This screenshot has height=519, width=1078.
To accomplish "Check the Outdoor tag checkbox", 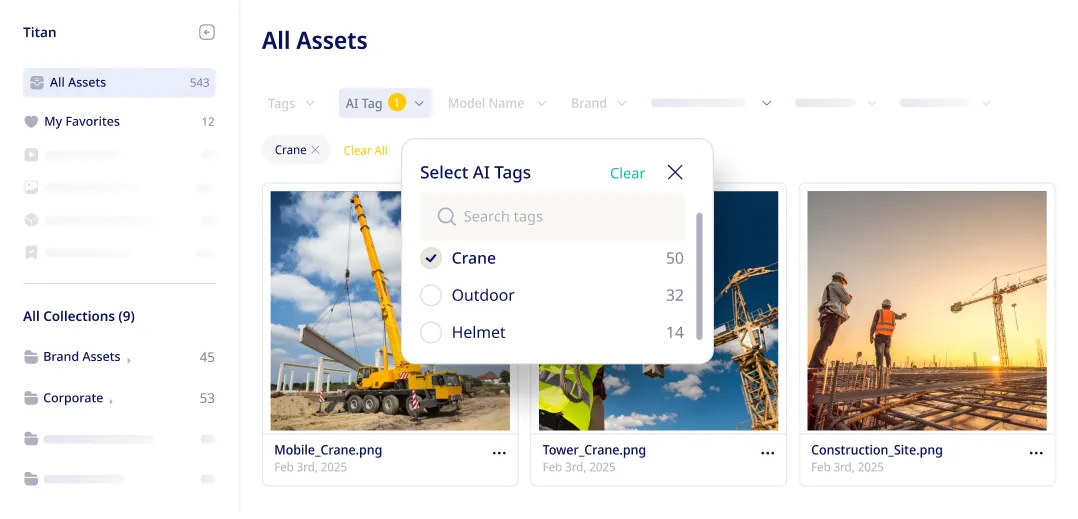I will pos(431,296).
